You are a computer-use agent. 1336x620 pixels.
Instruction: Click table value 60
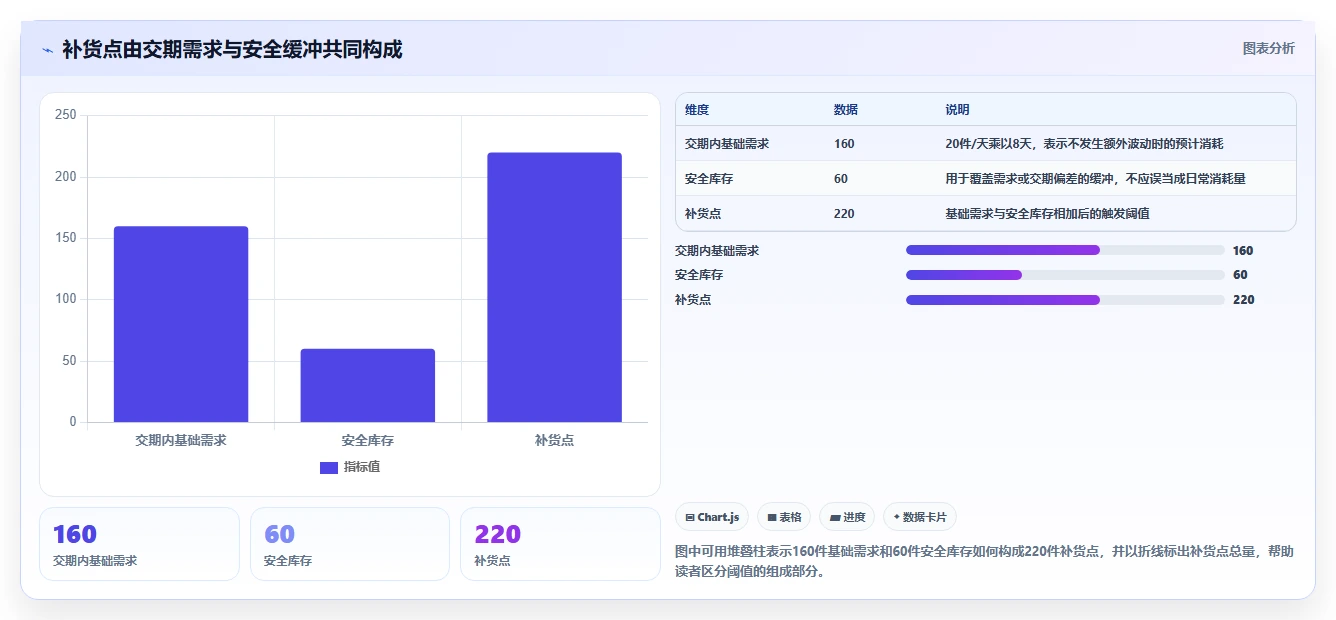click(x=840, y=179)
